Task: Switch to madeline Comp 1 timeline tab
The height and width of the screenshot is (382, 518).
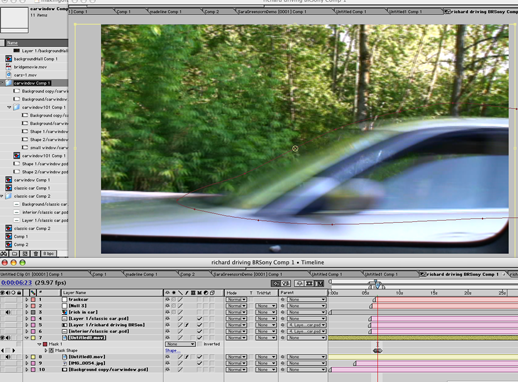Action: point(141,274)
